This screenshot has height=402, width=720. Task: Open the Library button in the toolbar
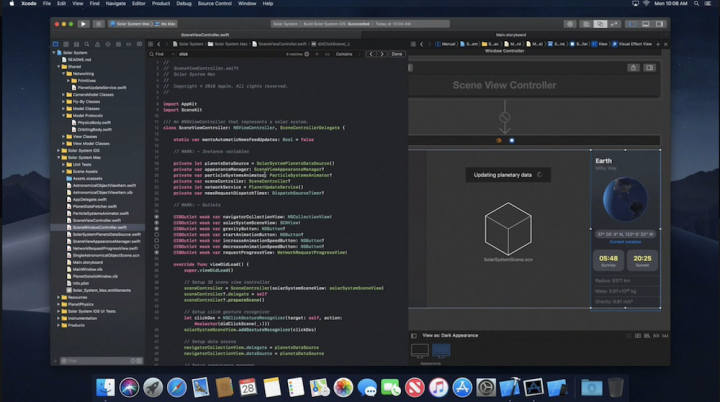(570, 24)
